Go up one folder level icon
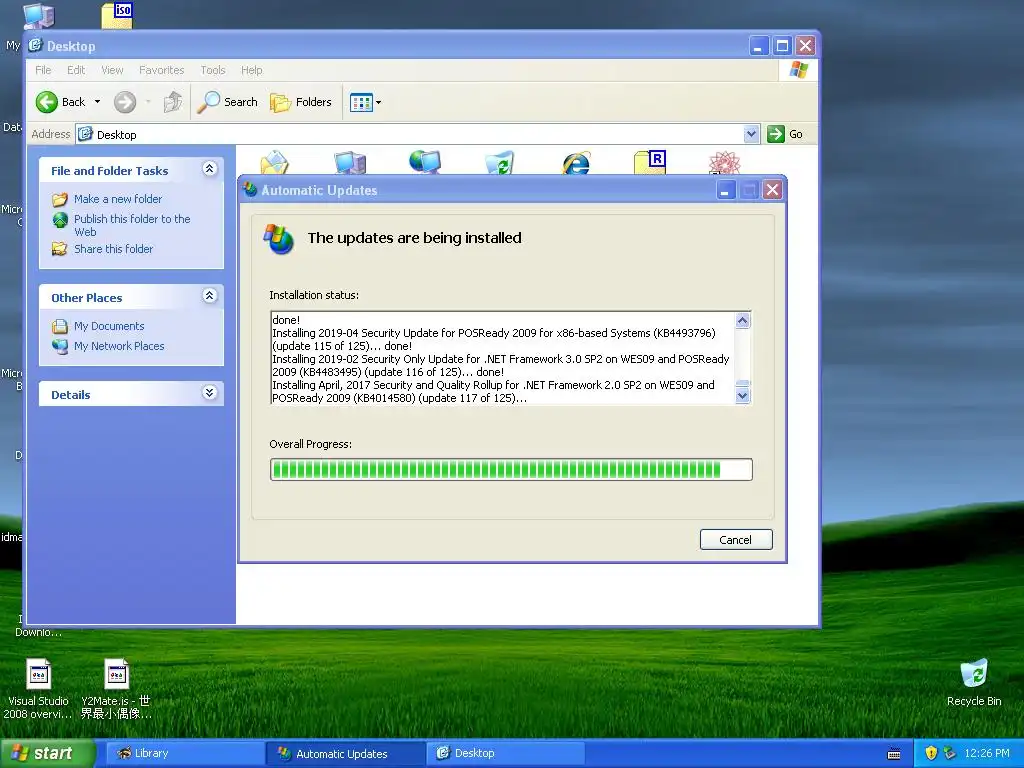The image size is (1024, 768). click(172, 102)
